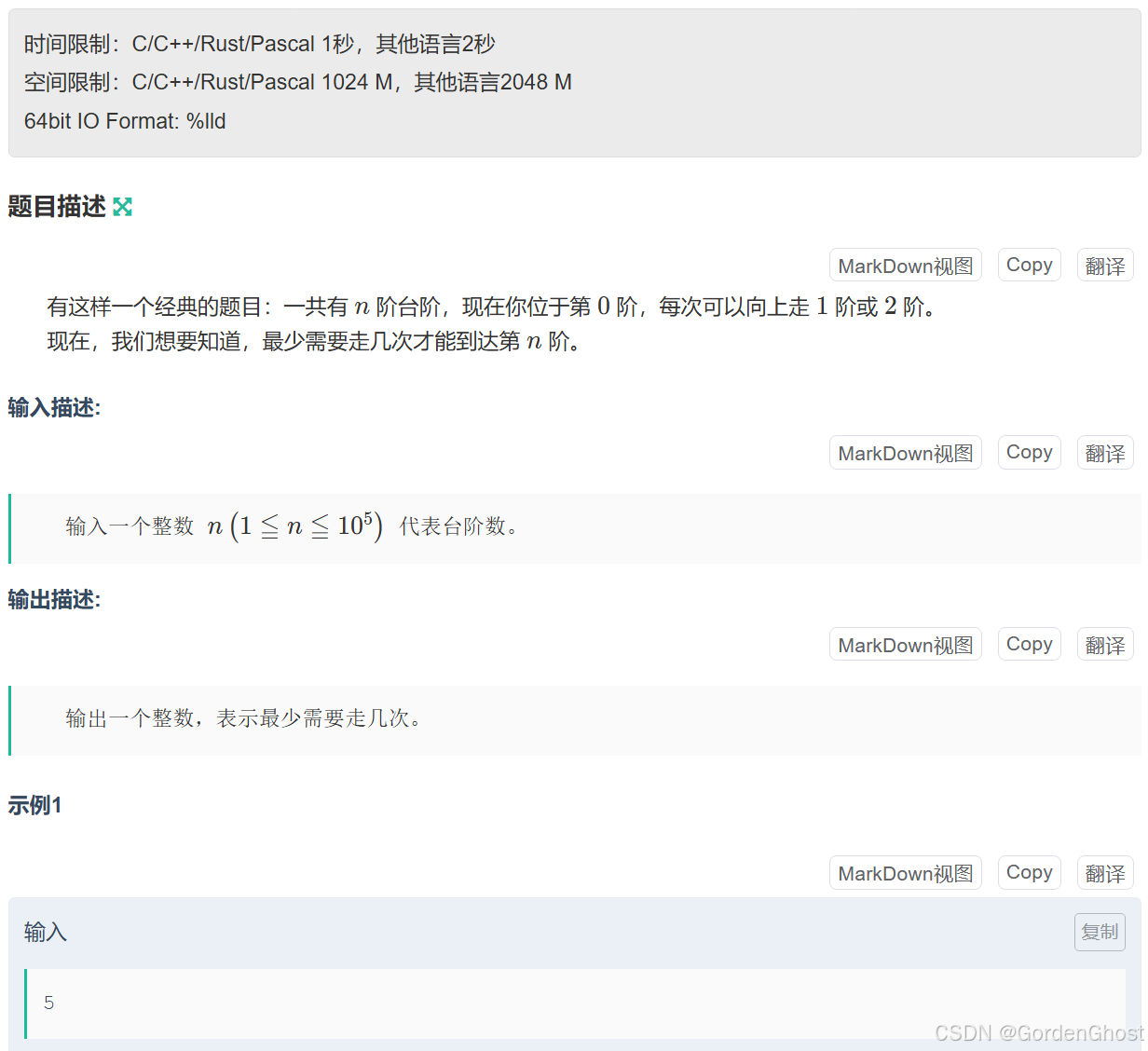The height and width of the screenshot is (1051, 1148).
Task: Click the 题目描述 section heading
Action: pos(56,206)
